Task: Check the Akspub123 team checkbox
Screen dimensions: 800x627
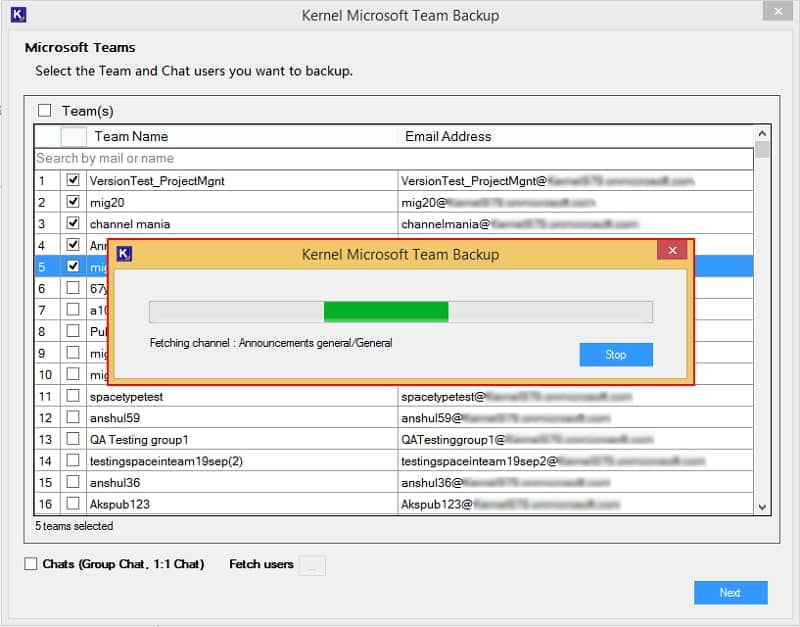Action: point(73,504)
